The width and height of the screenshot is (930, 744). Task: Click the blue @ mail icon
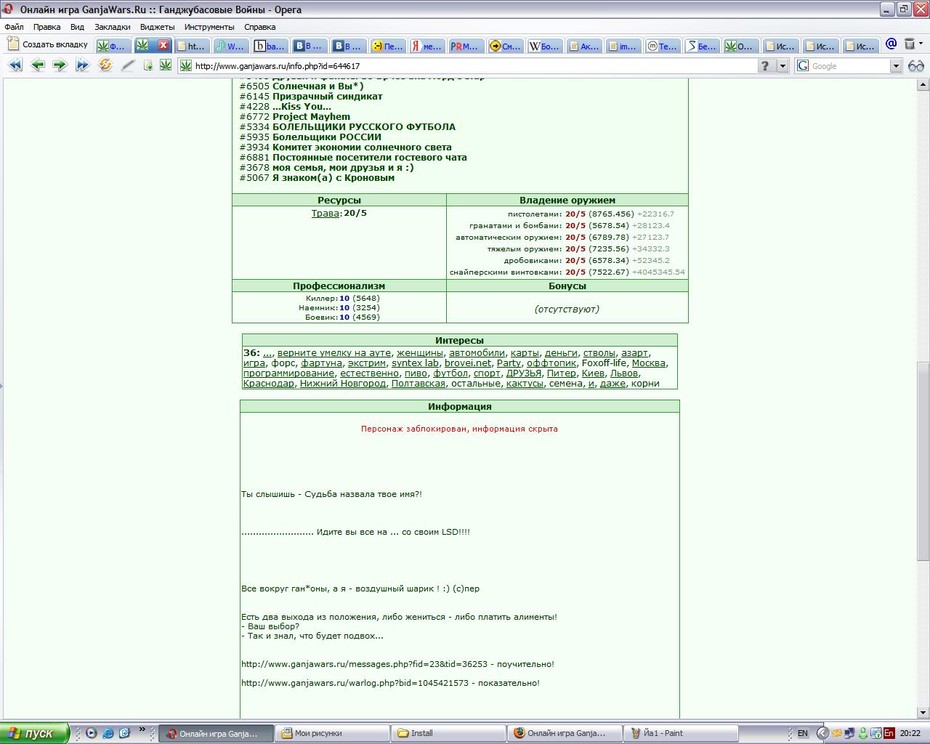[x=891, y=44]
